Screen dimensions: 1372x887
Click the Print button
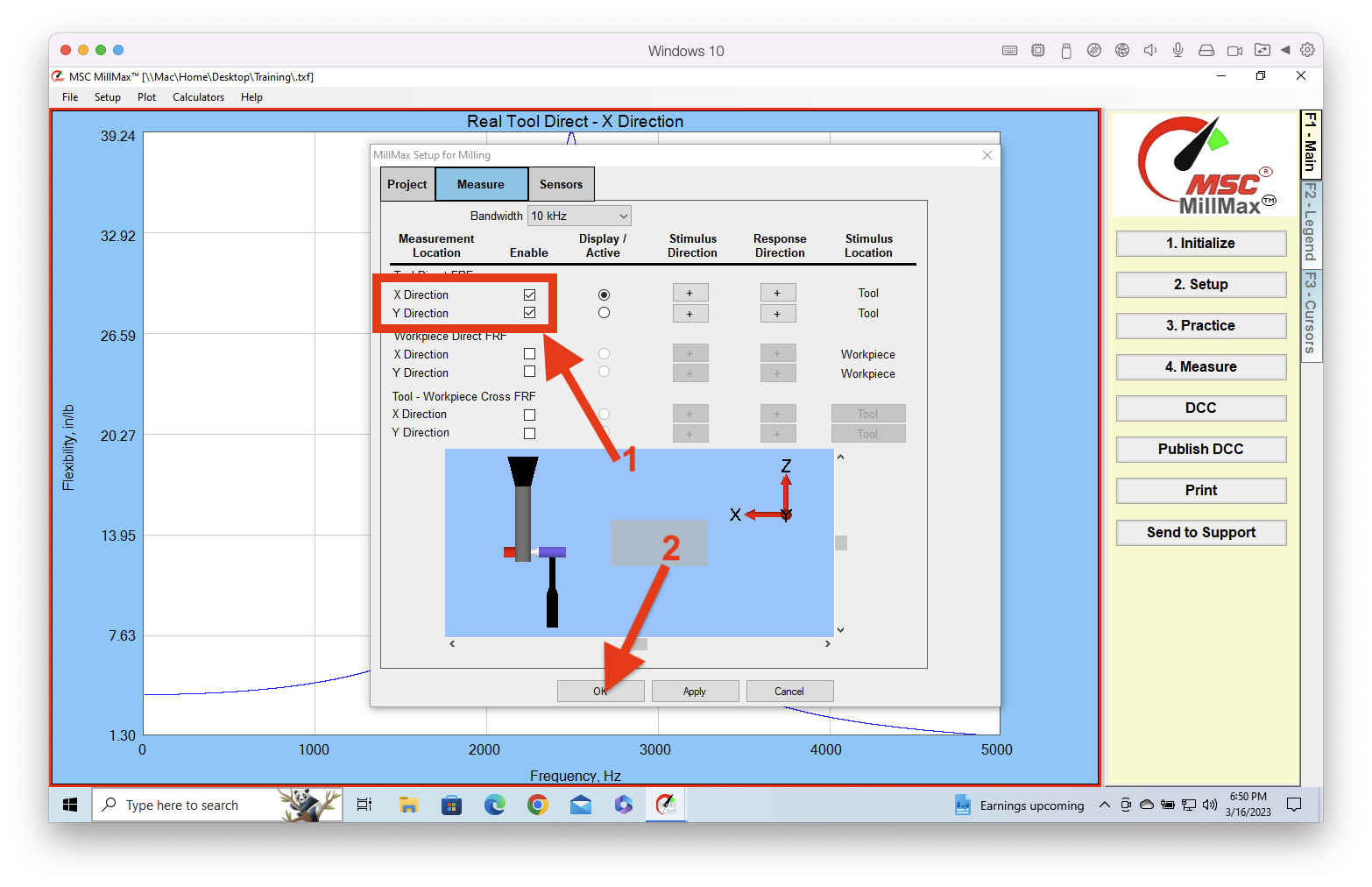[x=1200, y=491]
